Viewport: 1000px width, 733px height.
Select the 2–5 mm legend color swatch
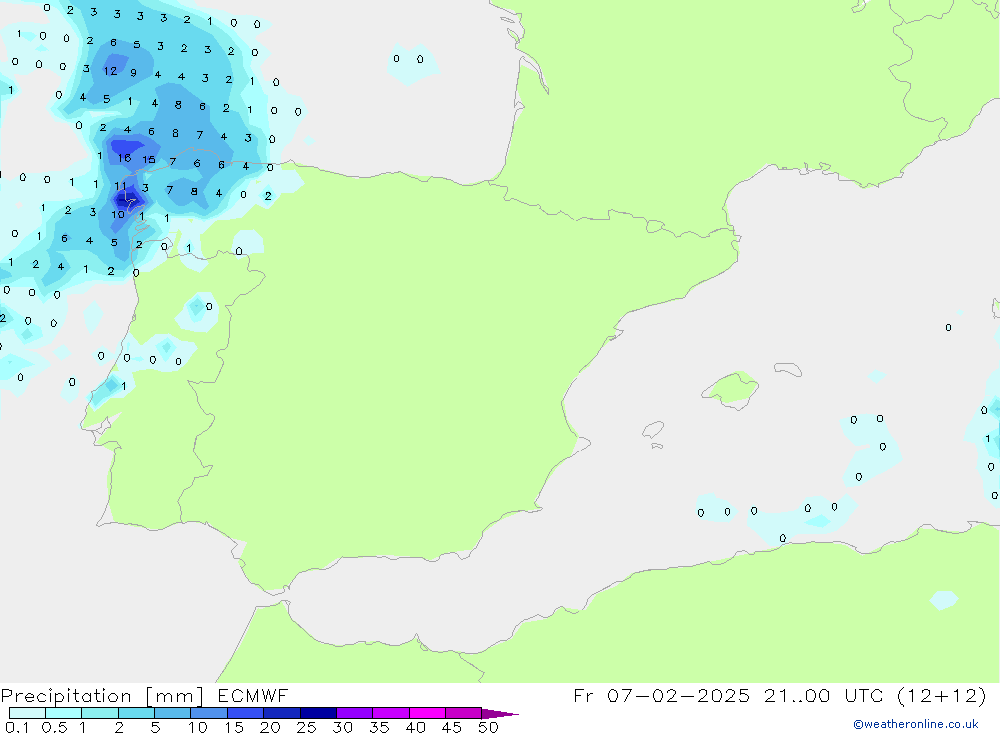[x=136, y=713]
